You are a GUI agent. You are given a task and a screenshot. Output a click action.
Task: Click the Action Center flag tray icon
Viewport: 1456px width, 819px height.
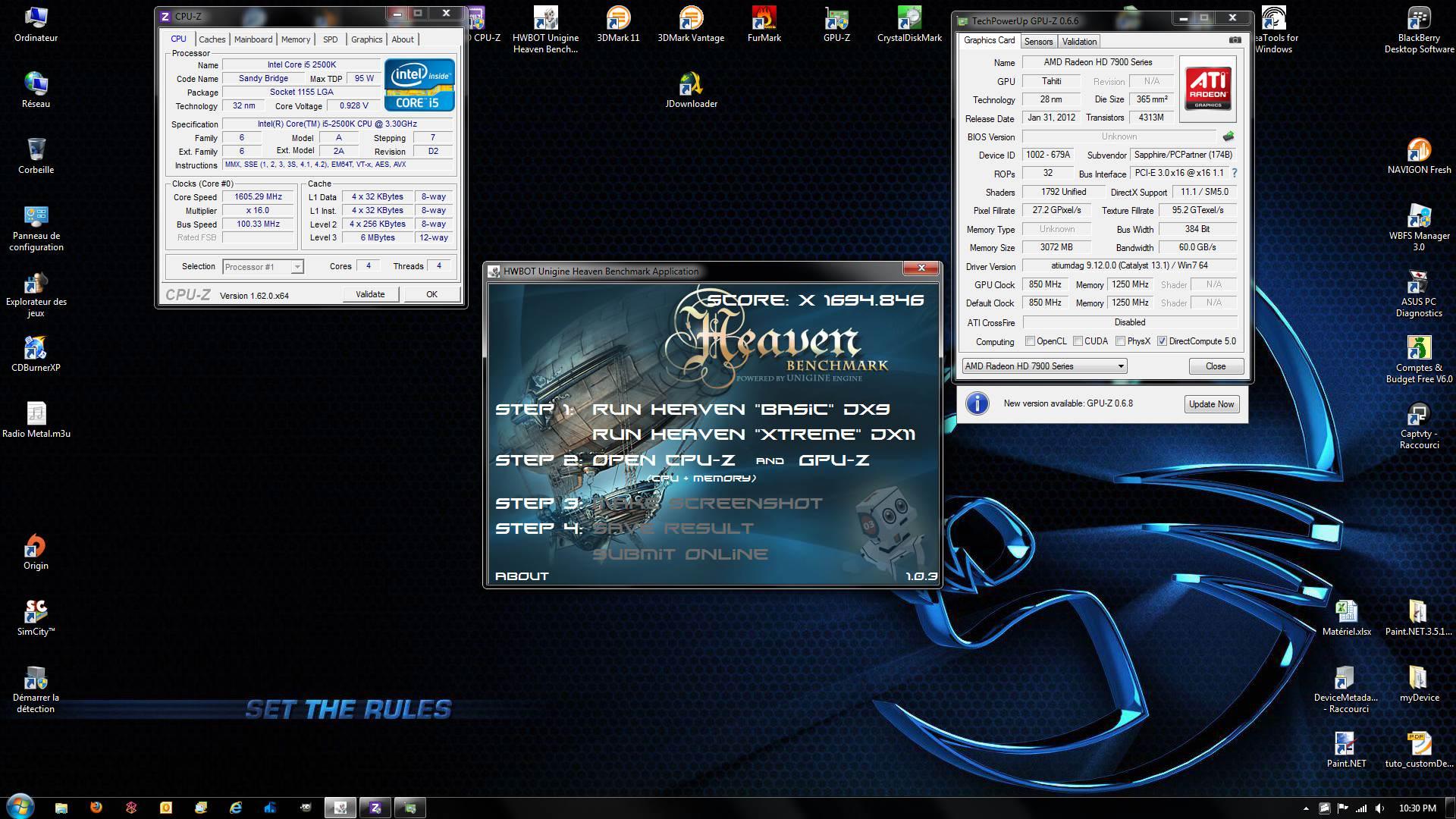point(1342,808)
